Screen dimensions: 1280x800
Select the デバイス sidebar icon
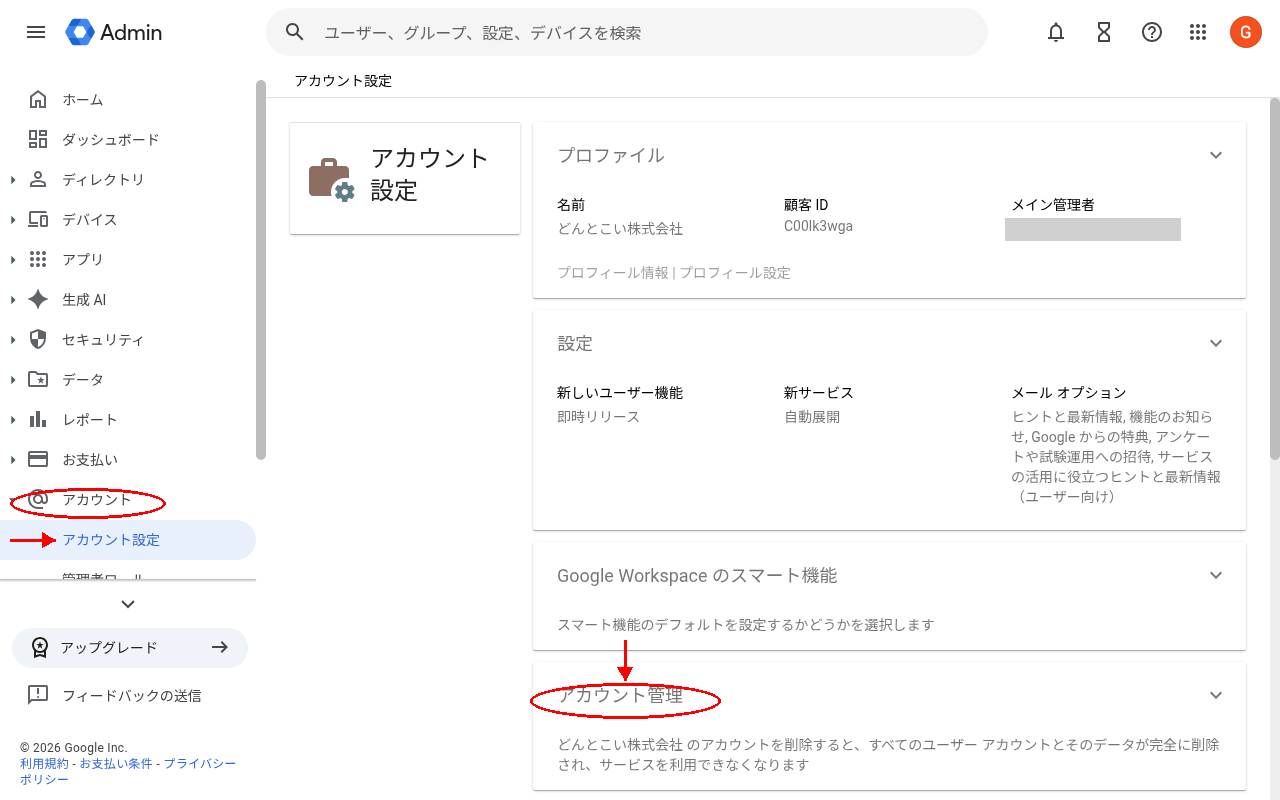coord(38,219)
